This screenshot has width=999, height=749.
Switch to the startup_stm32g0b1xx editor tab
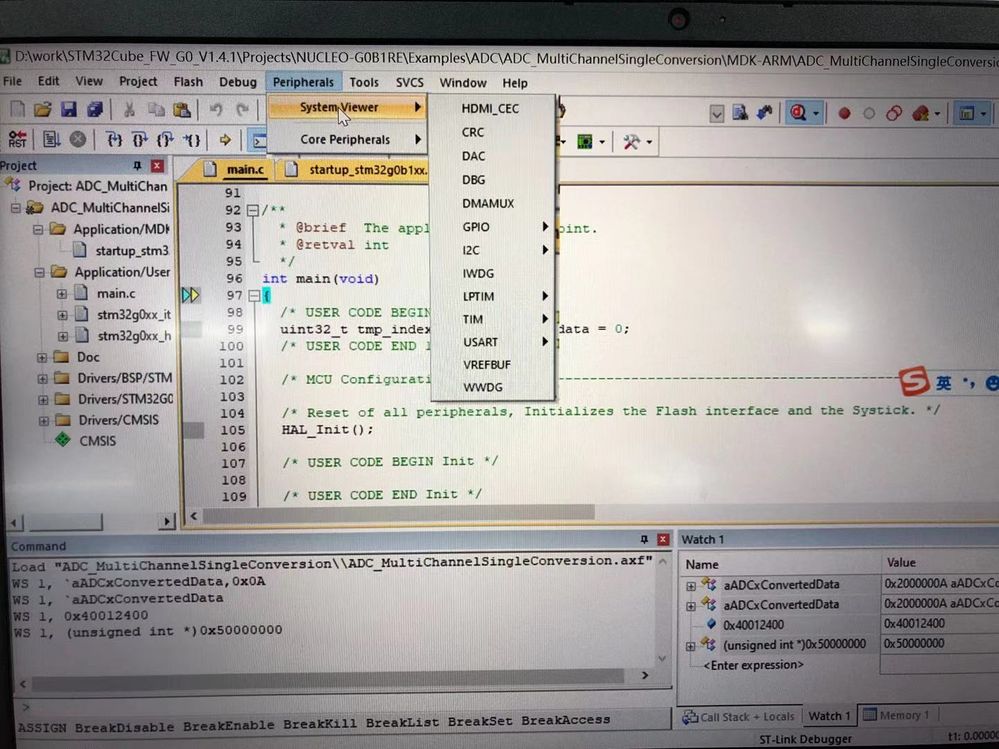click(x=357, y=169)
